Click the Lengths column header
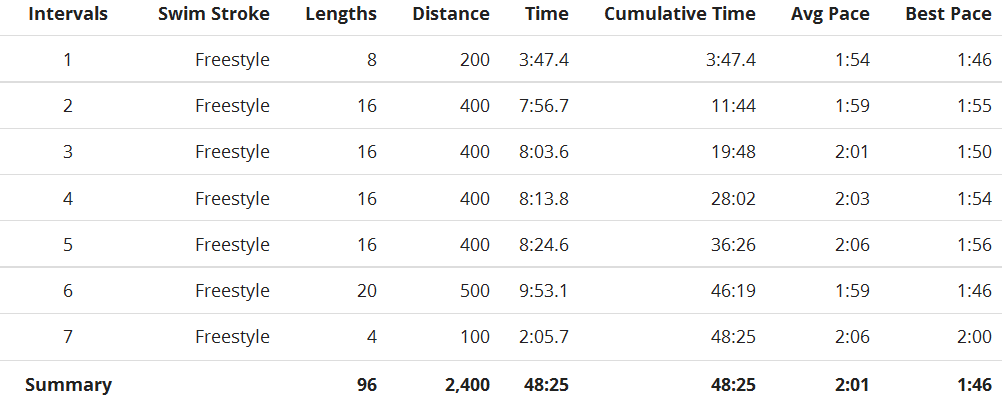The width and height of the screenshot is (1002, 414). (341, 15)
